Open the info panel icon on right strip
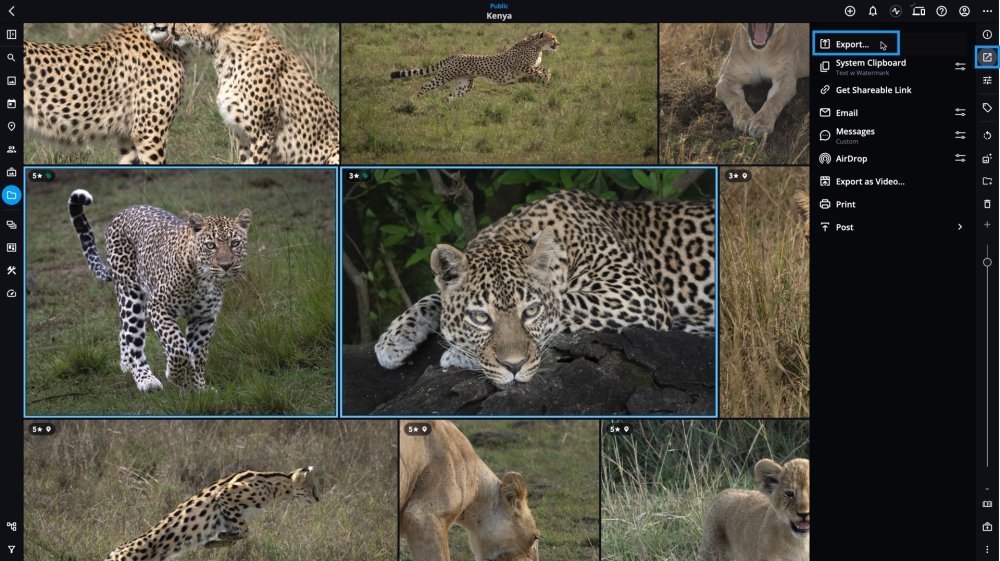1000x561 pixels. (987, 34)
